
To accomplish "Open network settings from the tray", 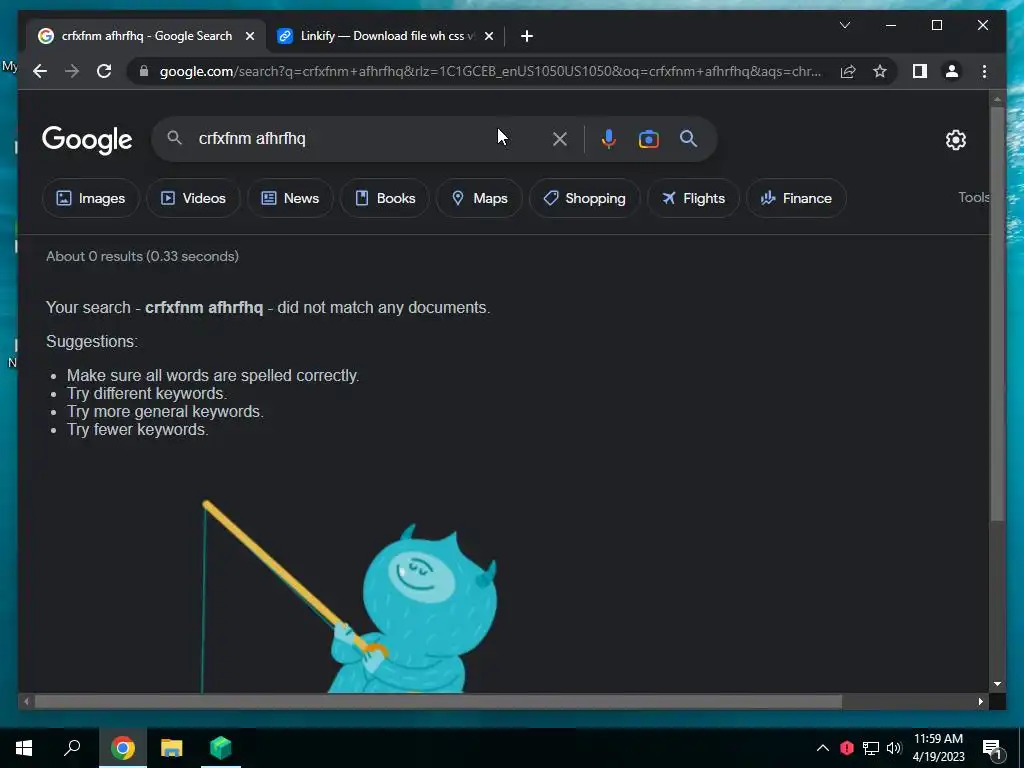I will point(871,748).
